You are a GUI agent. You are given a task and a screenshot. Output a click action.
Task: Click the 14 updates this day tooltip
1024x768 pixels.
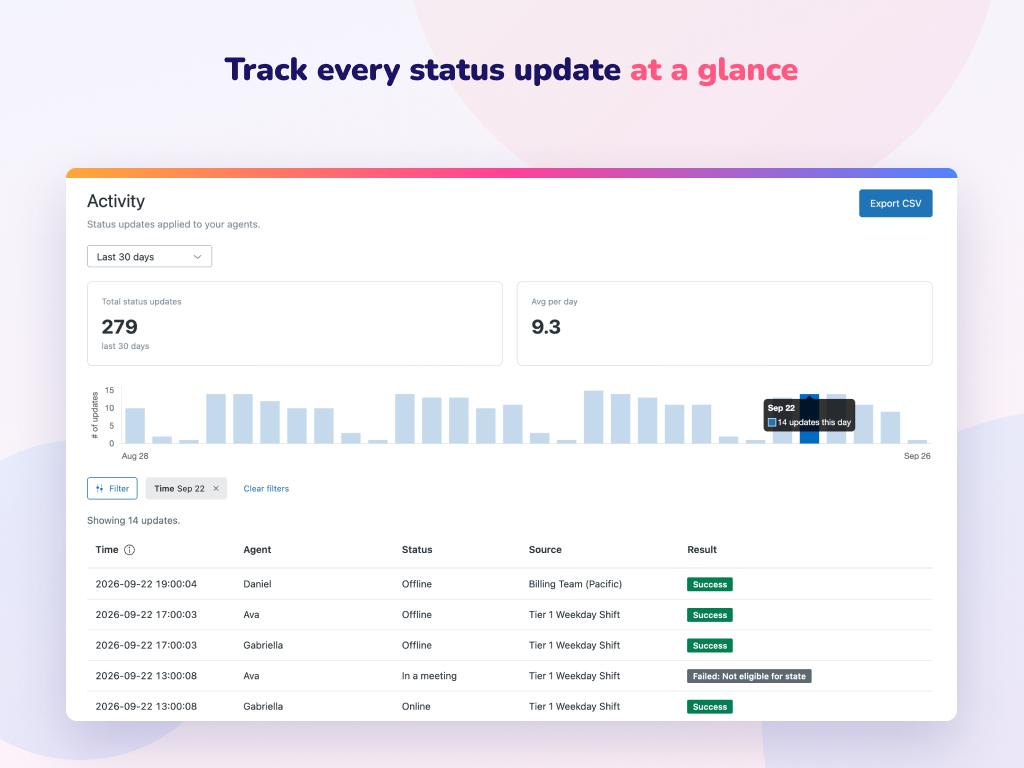[809, 415]
